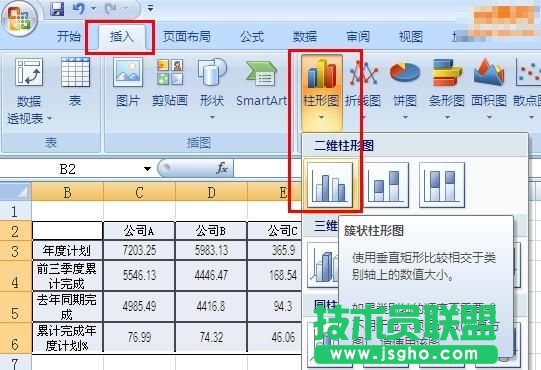Open the 数据 tab
Image resolution: width=541 pixels, height=370 pixels.
tap(305, 36)
